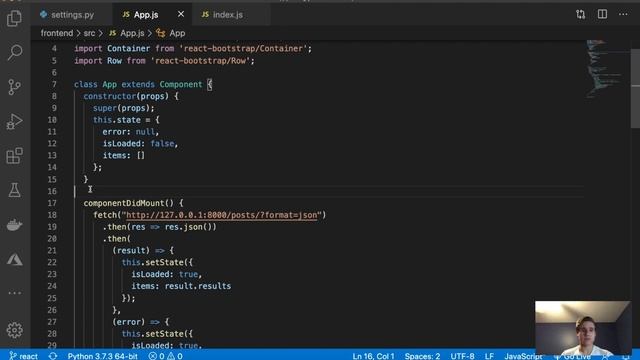The image size is (640, 360).
Task: Open the Search view in activity bar
Action: (15, 53)
